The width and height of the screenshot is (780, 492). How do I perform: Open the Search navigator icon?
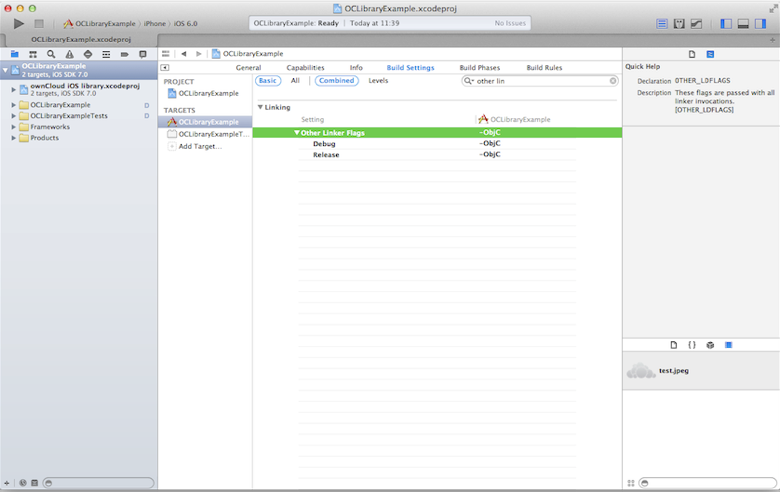(x=52, y=54)
